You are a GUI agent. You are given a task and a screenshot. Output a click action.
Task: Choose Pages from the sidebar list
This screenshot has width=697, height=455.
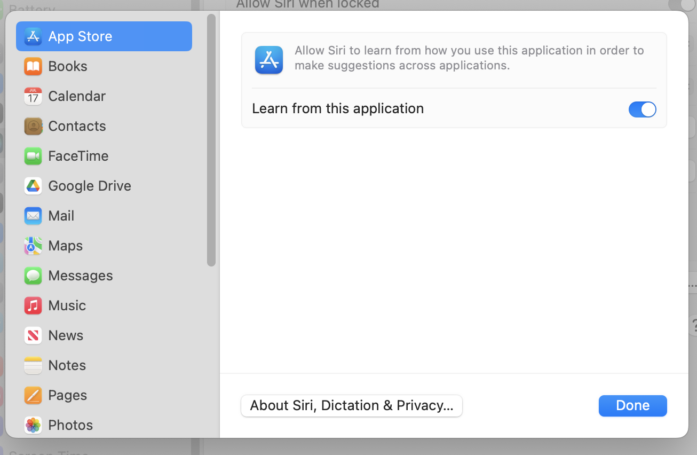pyautogui.click(x=67, y=396)
